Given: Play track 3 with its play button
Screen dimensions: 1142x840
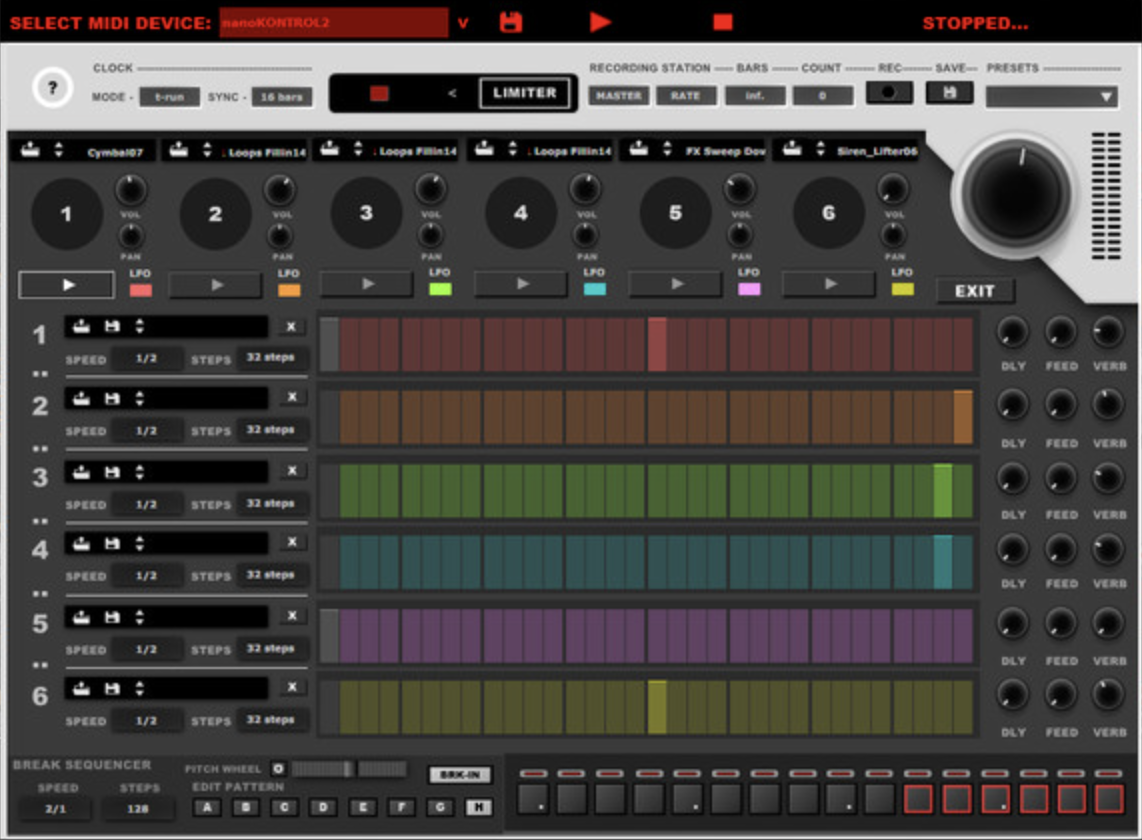Looking at the screenshot, I should (x=367, y=283).
